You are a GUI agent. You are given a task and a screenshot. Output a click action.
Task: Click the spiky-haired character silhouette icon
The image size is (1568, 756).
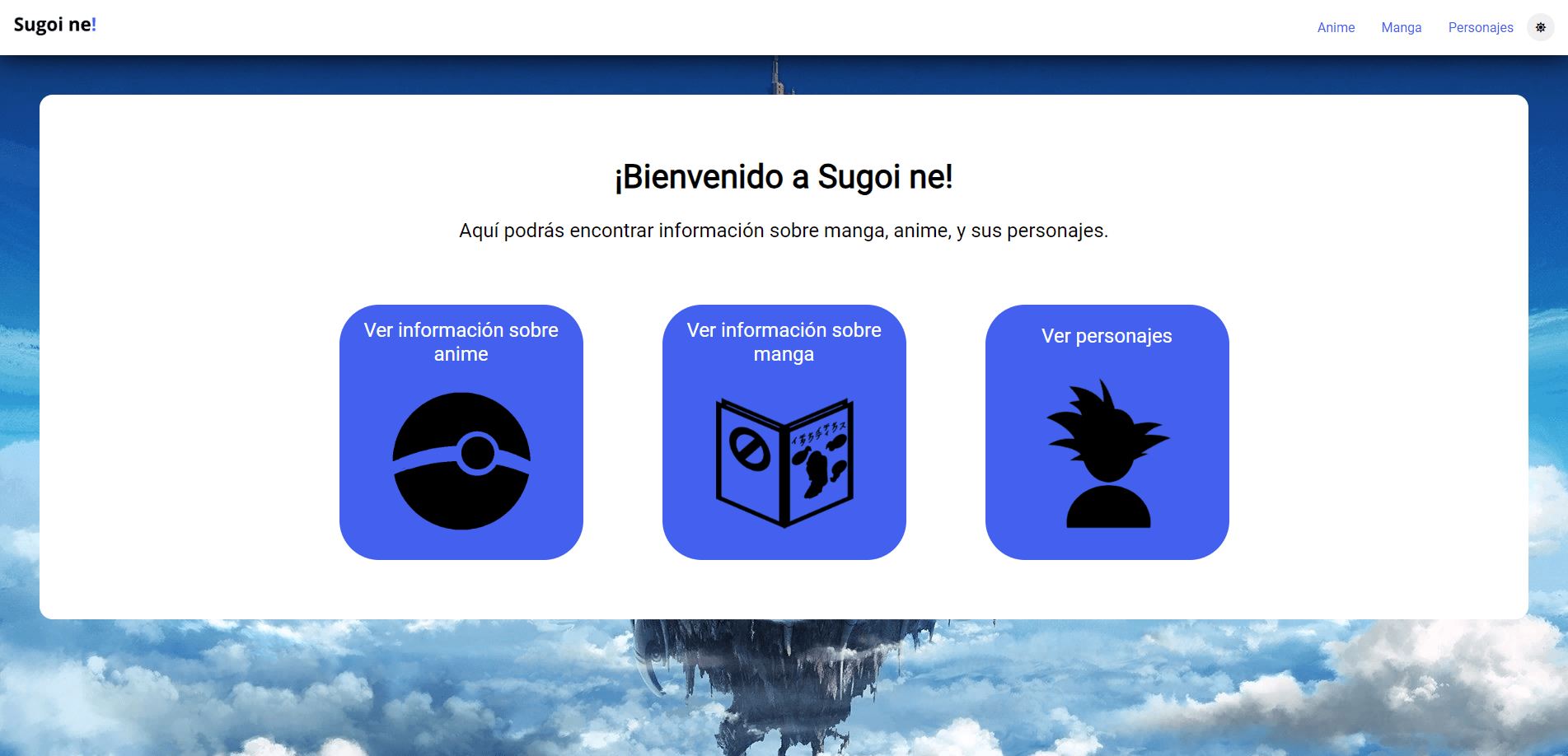tap(1107, 454)
